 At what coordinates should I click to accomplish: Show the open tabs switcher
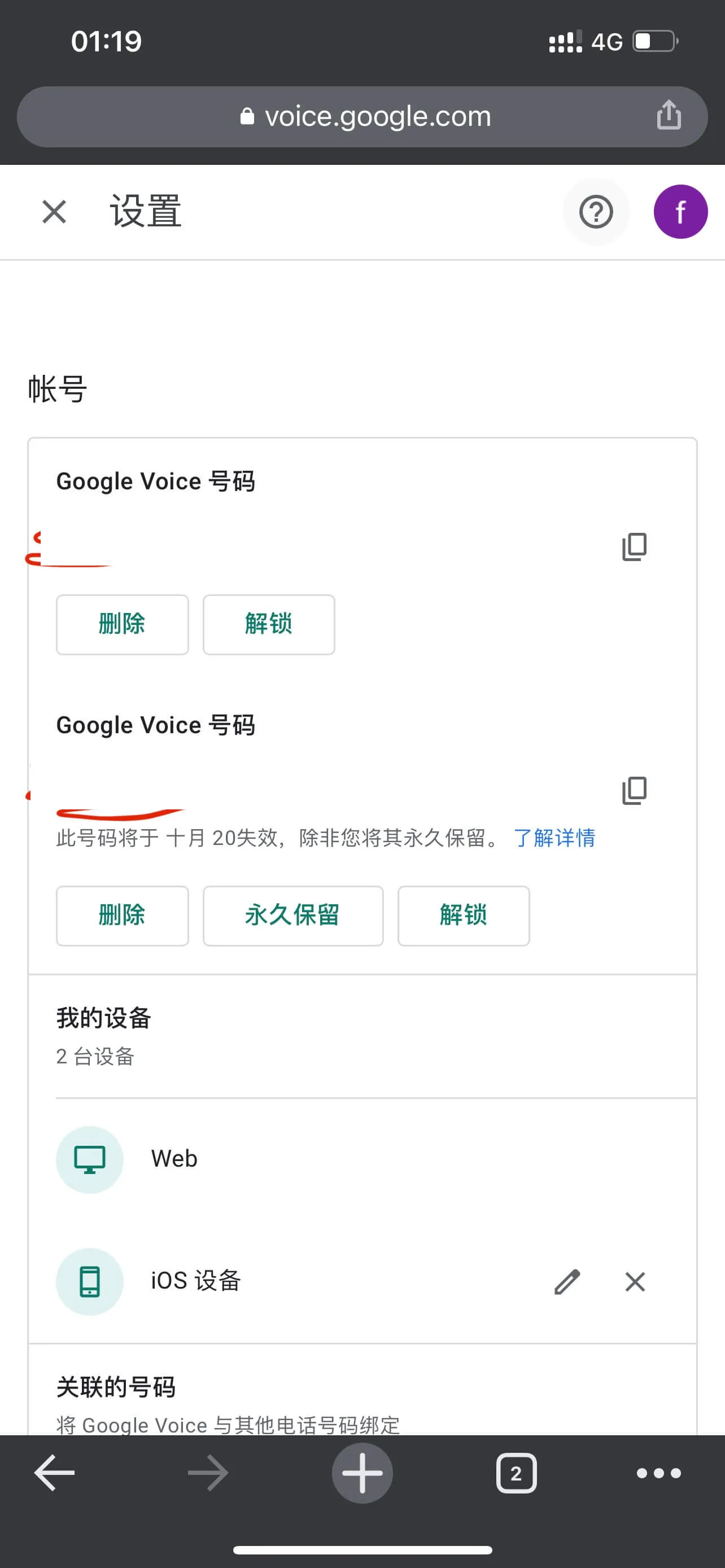tap(516, 1473)
